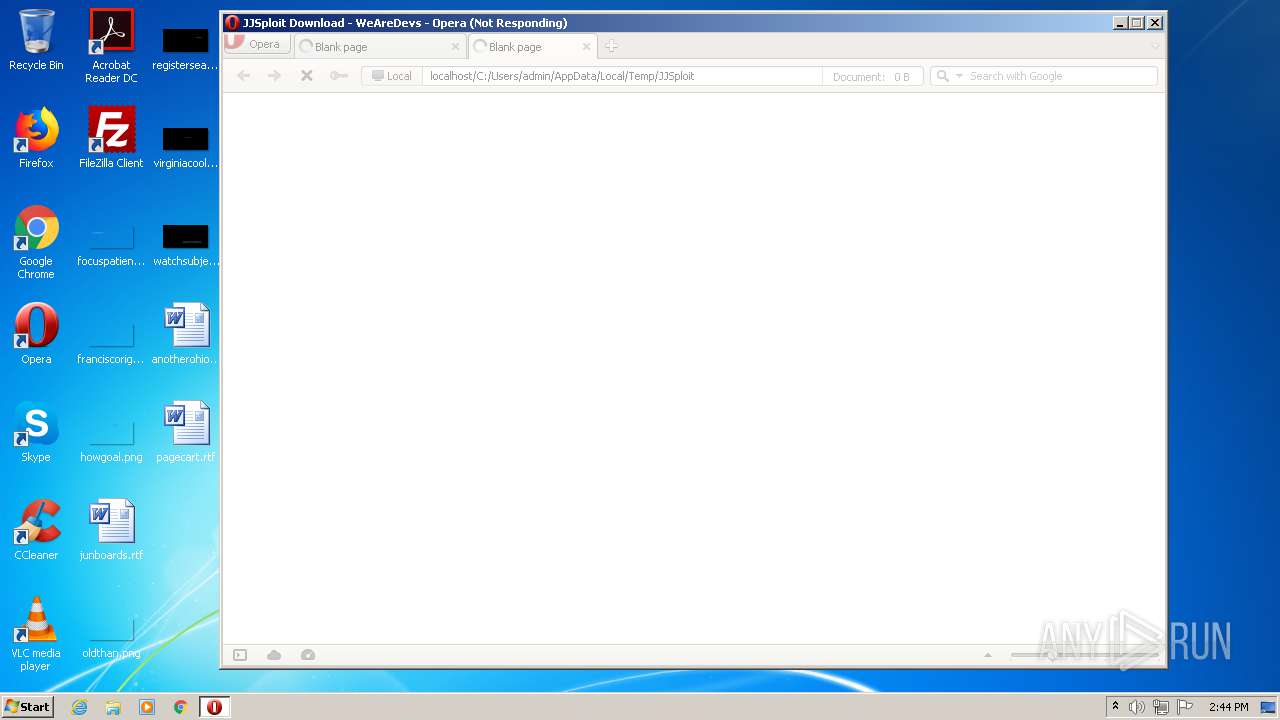The height and width of the screenshot is (720, 1280).
Task: Launch Skype from the desktop
Action: [36, 432]
